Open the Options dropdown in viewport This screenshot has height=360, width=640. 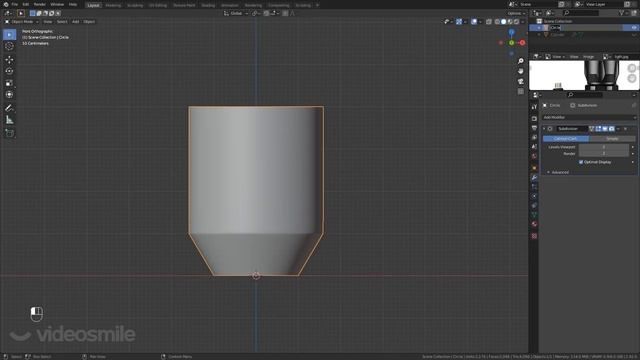(516, 13)
